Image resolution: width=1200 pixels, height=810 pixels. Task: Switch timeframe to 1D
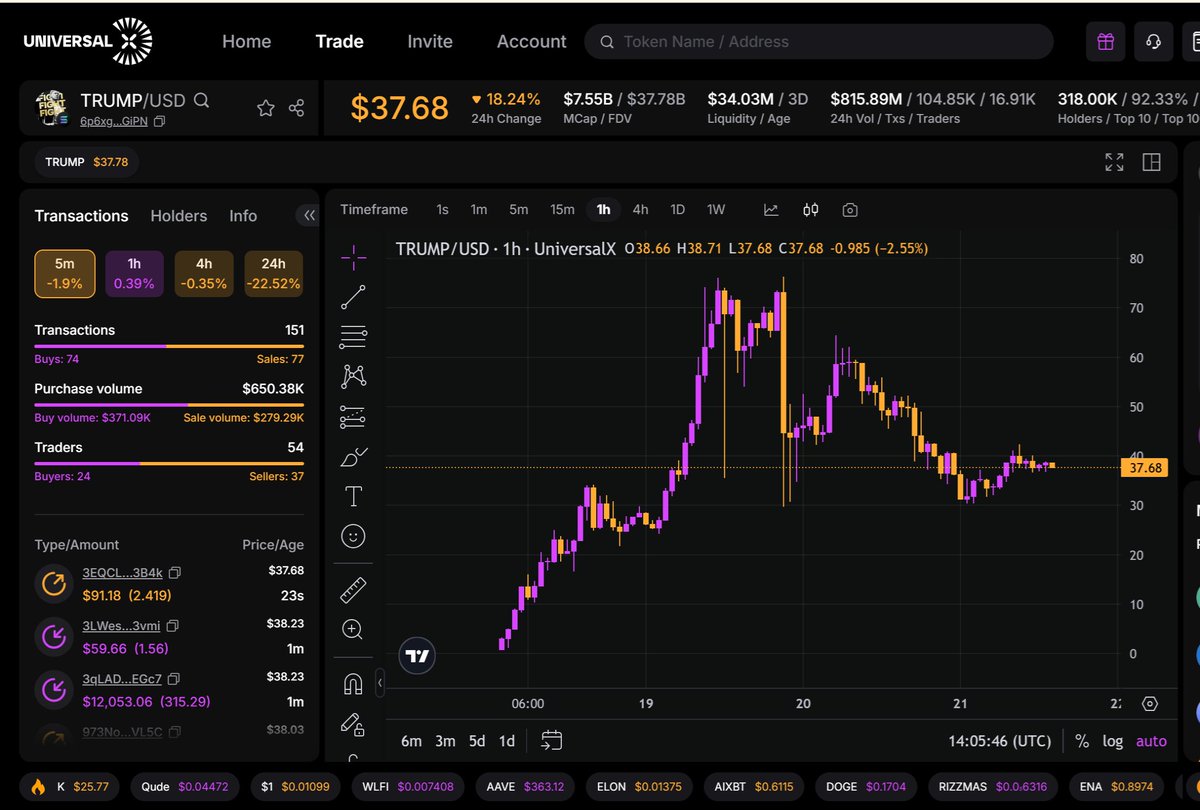(677, 210)
